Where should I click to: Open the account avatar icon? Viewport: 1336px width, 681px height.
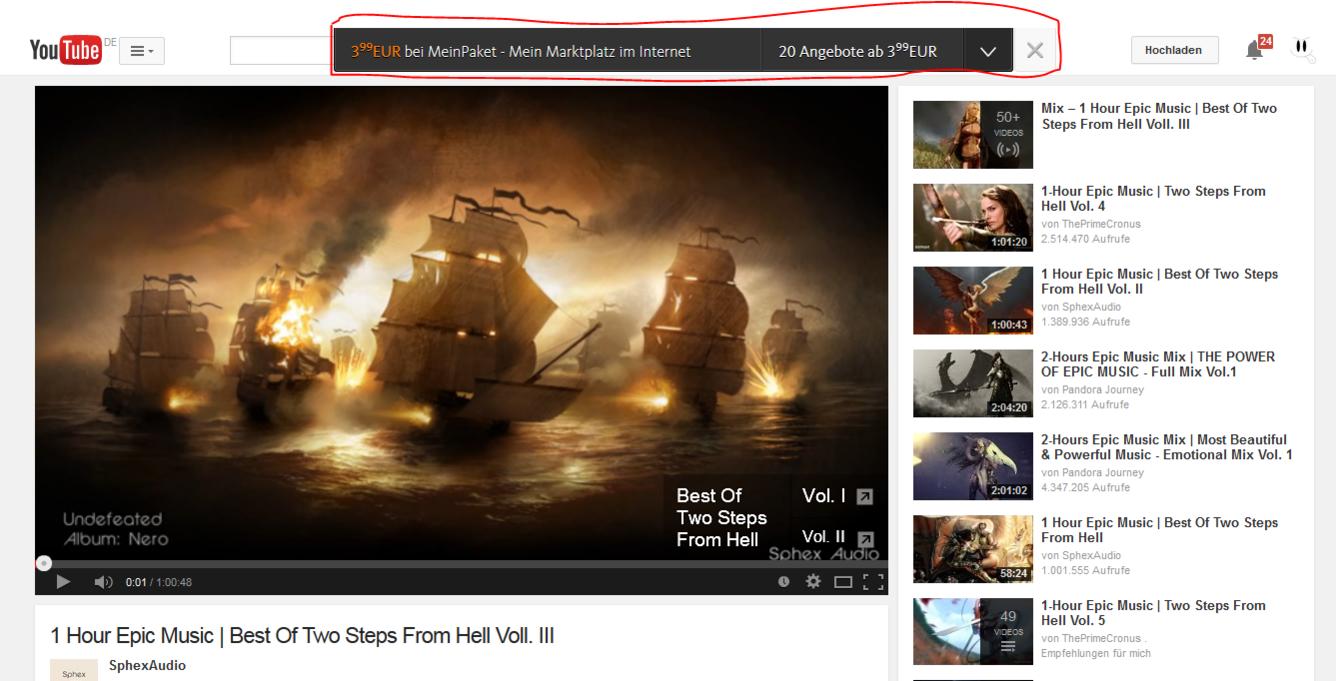click(x=1303, y=48)
